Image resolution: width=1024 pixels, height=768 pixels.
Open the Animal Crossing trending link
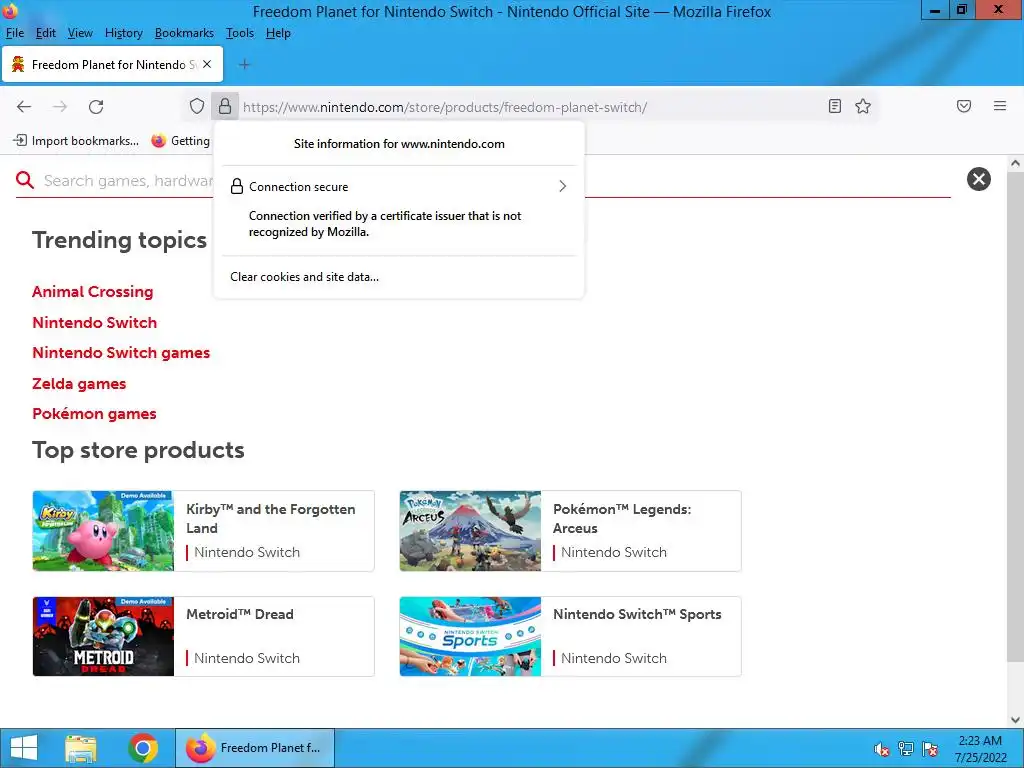(x=93, y=292)
